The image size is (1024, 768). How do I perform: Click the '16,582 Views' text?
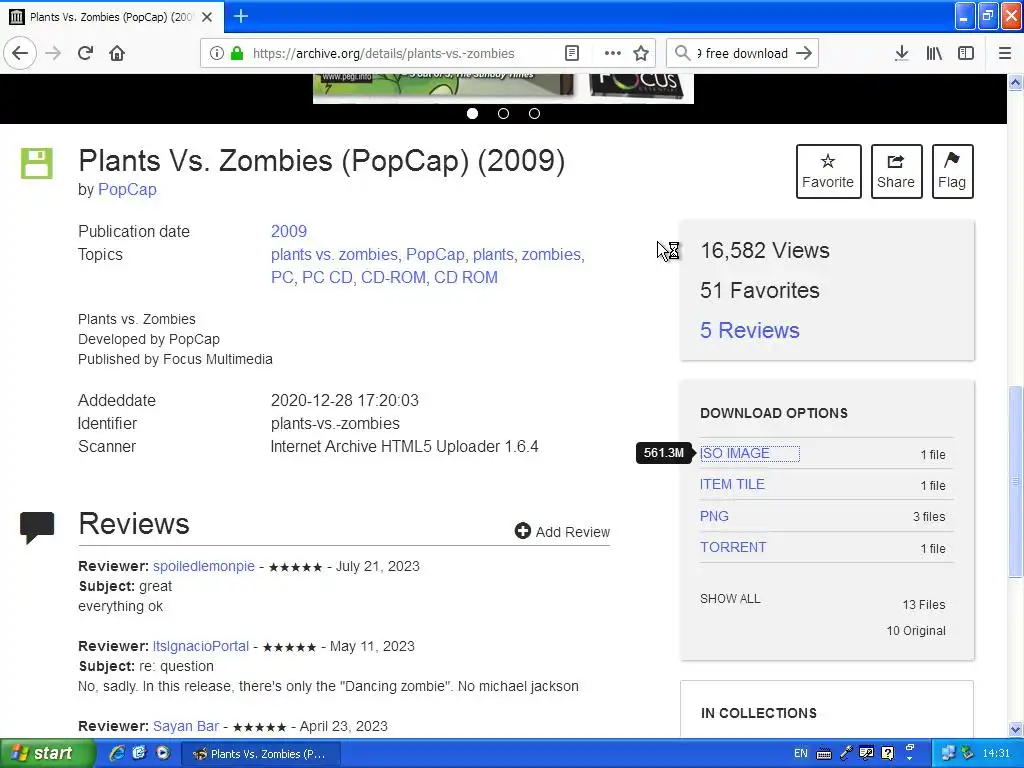point(765,250)
